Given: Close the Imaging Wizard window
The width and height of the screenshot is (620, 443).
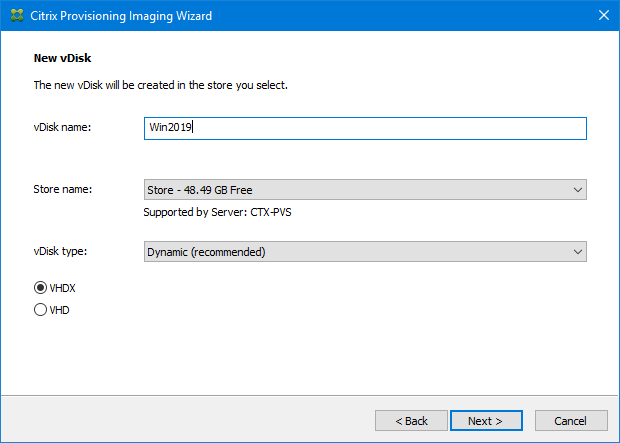Looking at the screenshot, I should 603,15.
